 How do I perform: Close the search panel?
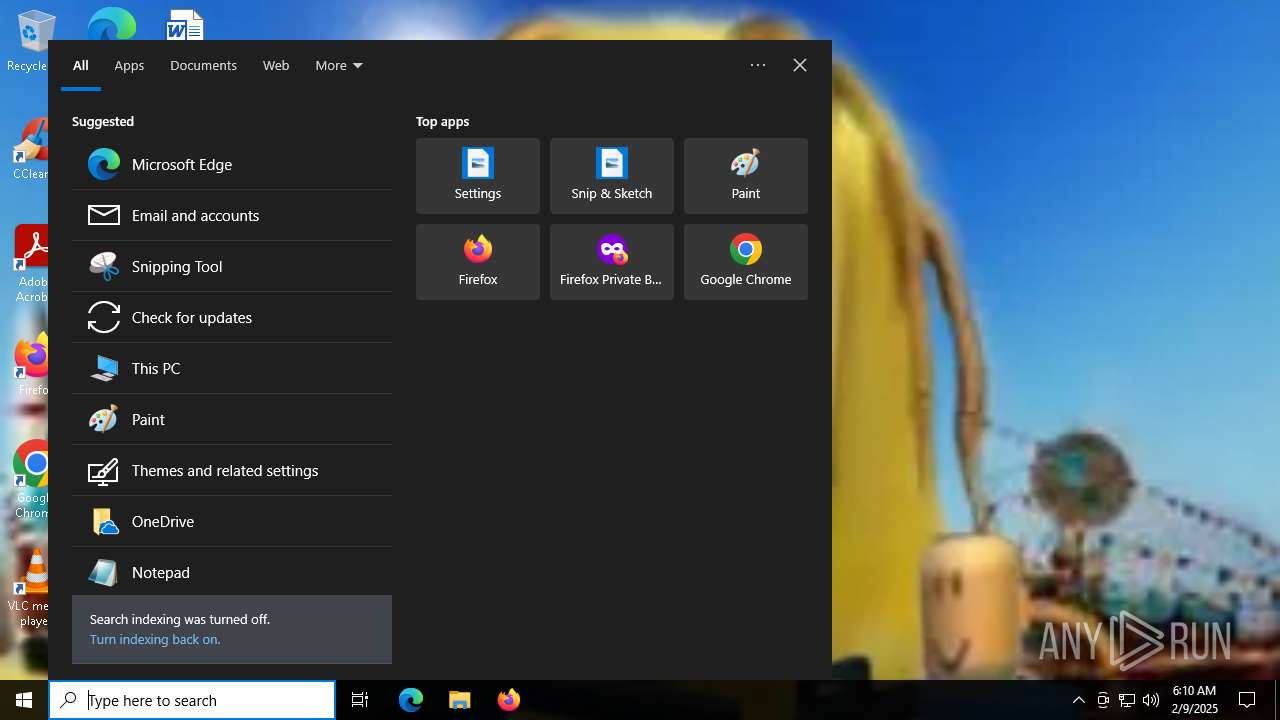[800, 65]
